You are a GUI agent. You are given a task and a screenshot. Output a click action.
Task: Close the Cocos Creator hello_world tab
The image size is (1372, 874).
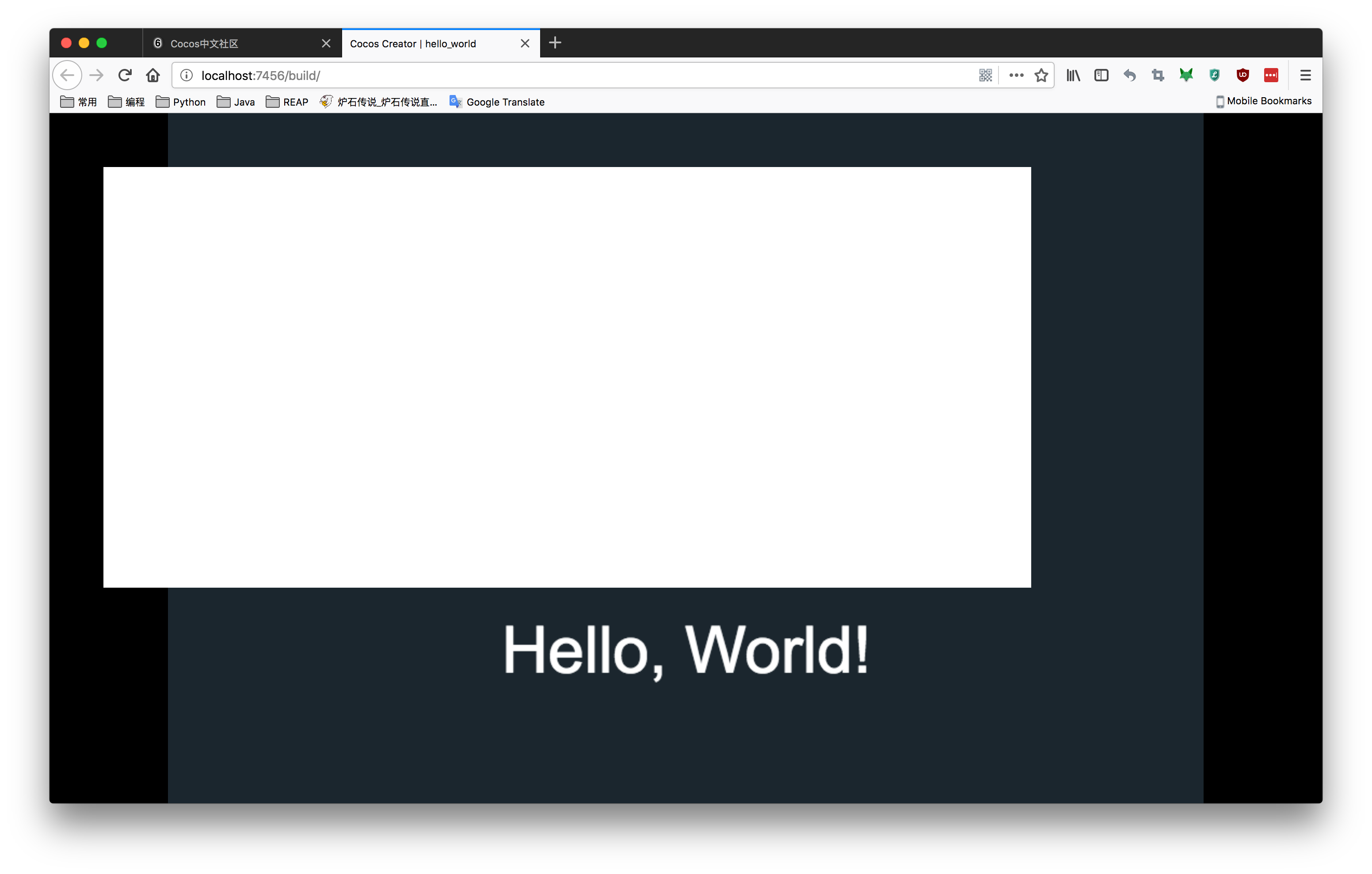coord(525,43)
